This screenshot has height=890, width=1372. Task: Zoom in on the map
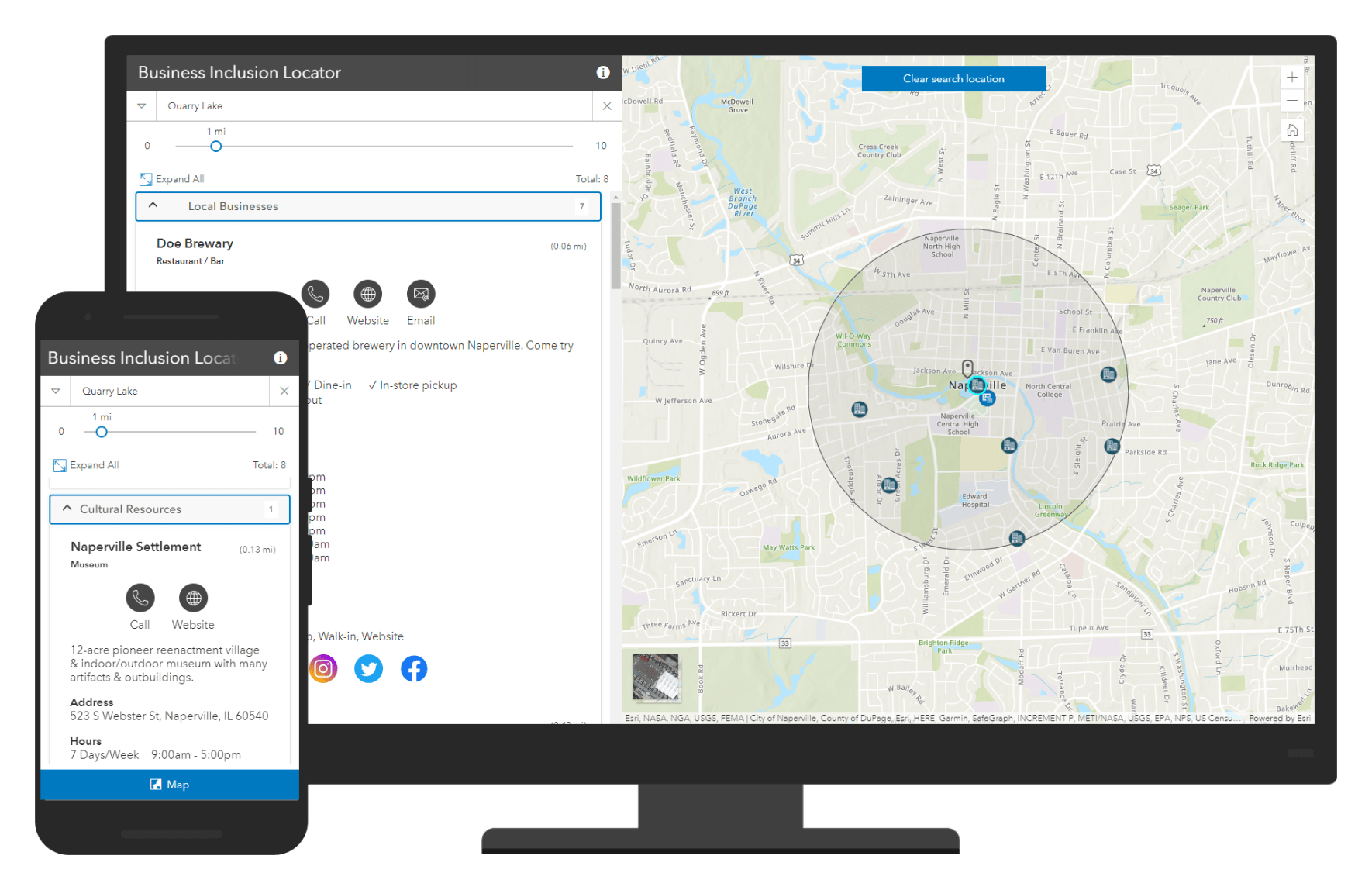pyautogui.click(x=1291, y=77)
